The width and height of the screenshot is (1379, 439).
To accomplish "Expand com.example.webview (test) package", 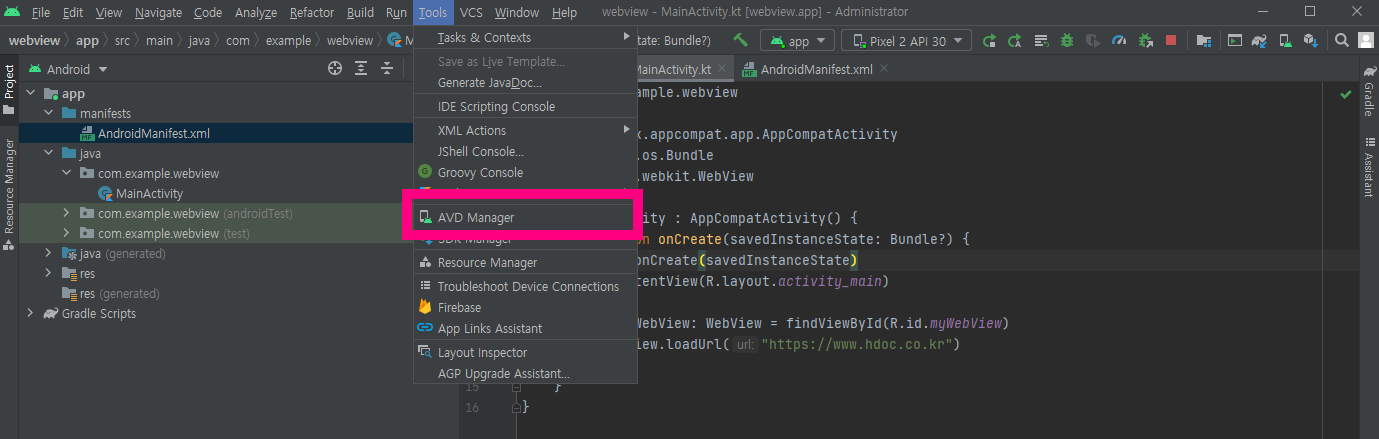I will point(67,233).
